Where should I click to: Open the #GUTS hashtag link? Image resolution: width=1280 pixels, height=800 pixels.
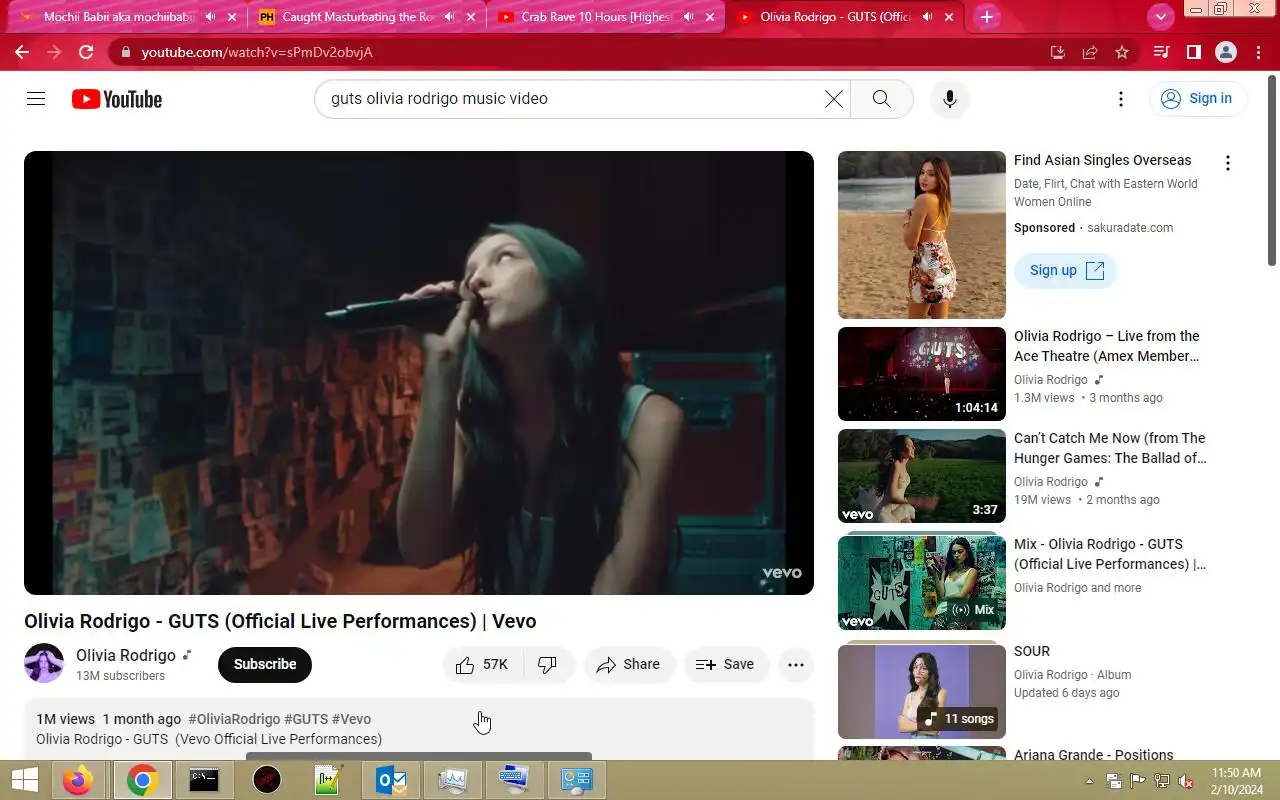point(306,719)
